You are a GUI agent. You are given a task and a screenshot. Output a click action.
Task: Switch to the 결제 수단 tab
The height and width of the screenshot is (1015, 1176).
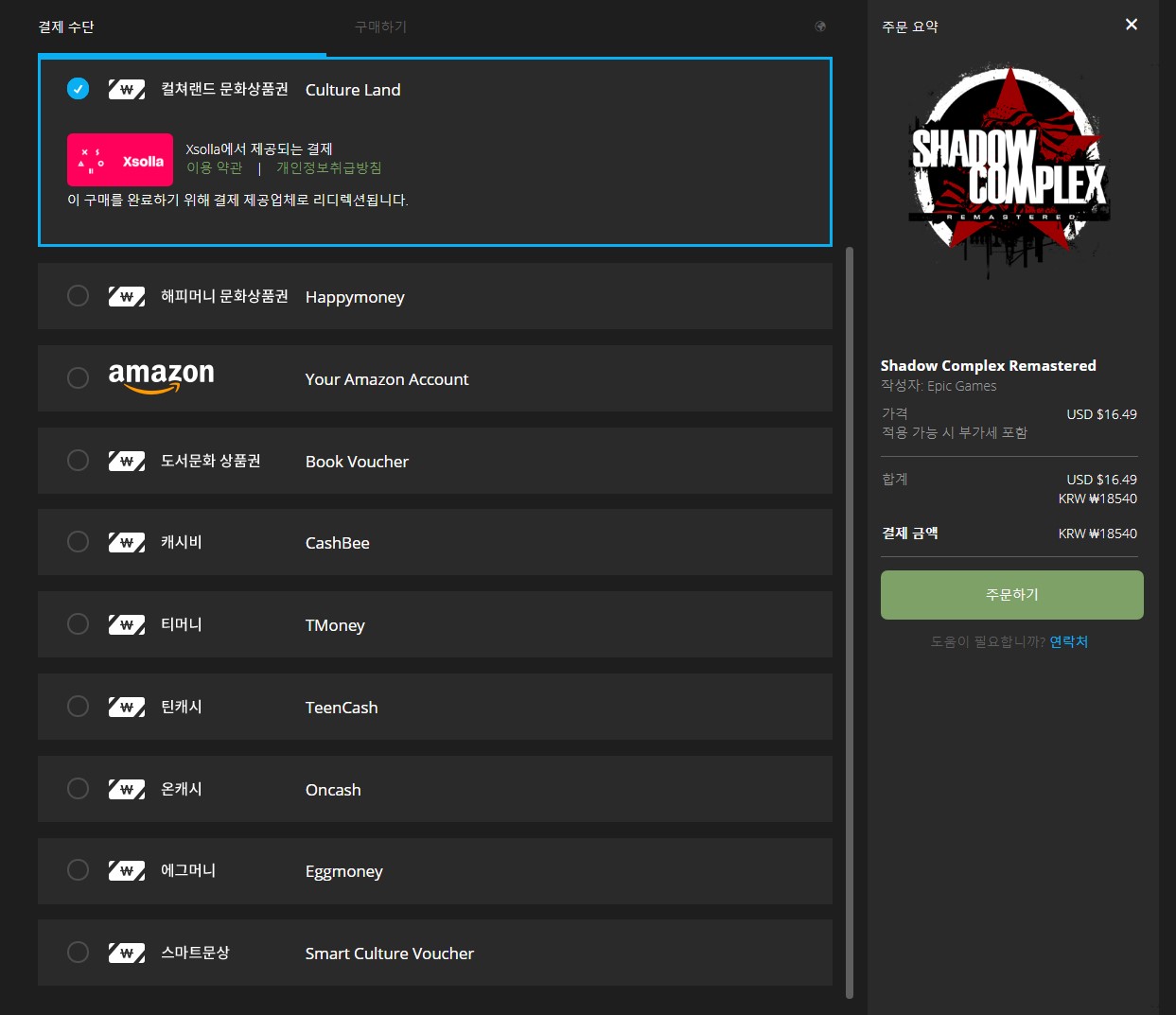[66, 27]
